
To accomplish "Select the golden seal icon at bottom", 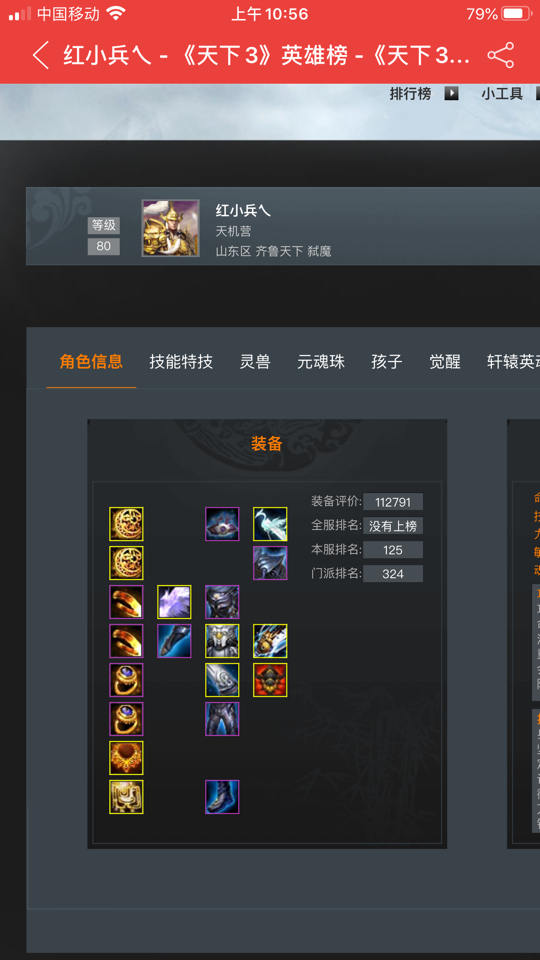I will (126, 797).
